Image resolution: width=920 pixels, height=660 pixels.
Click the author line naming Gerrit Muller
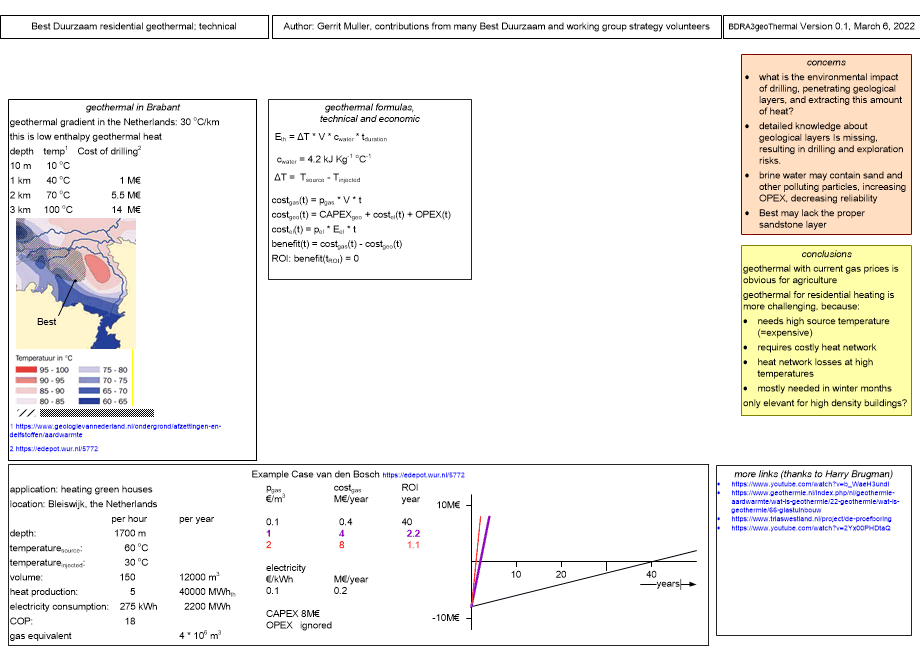pyautogui.click(x=496, y=26)
